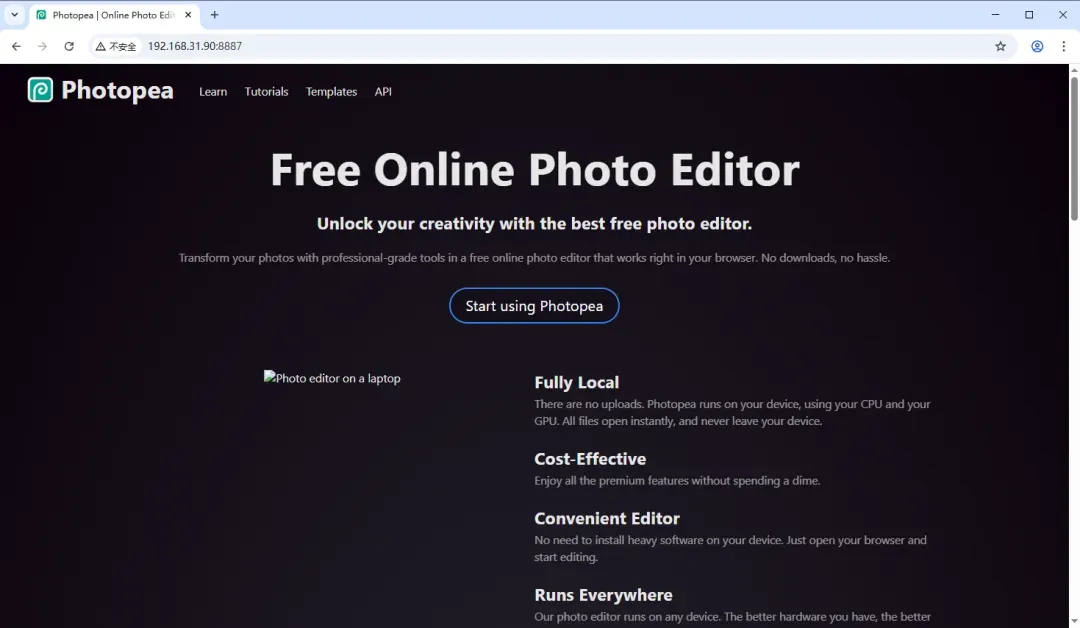
Task: Open the tab search dropdown arrow
Action: click(x=14, y=14)
